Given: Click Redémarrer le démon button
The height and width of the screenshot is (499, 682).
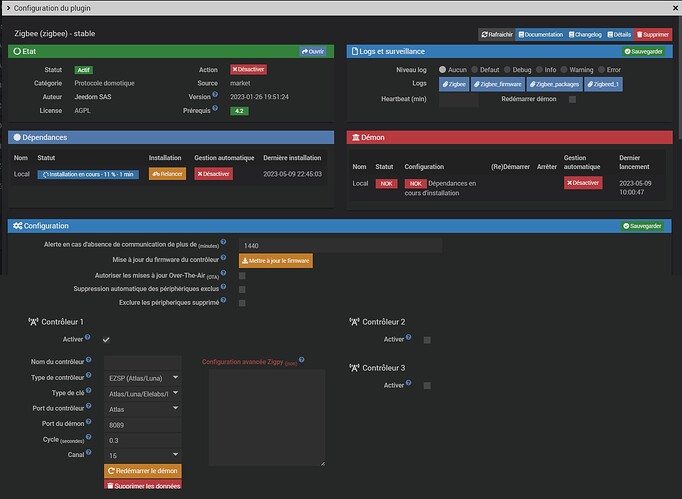Looking at the screenshot, I should 143,471.
